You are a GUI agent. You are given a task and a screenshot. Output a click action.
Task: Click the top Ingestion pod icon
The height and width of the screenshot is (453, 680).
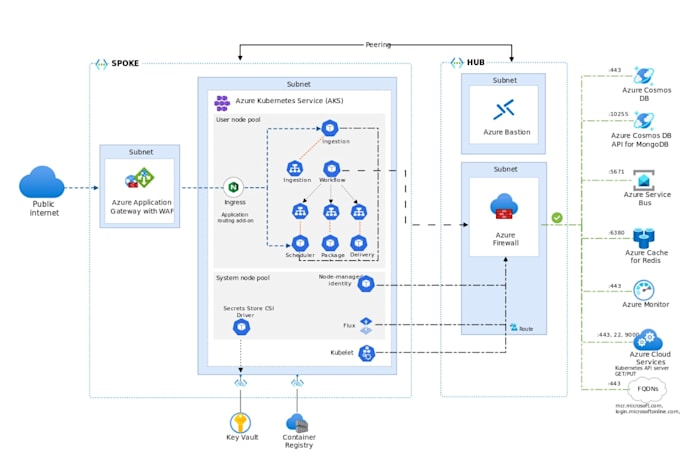330,128
